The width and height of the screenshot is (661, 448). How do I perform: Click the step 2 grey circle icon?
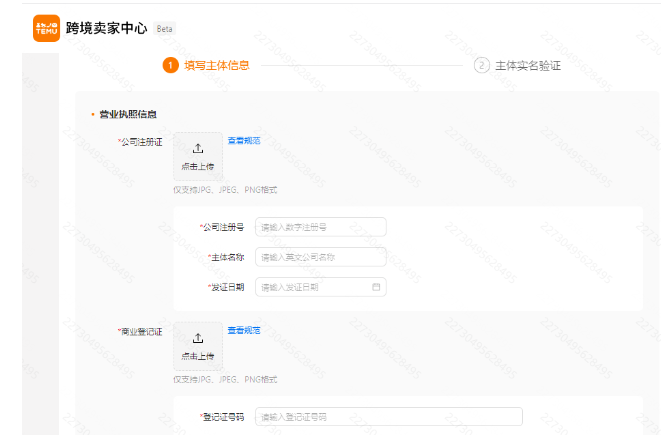tap(482, 65)
